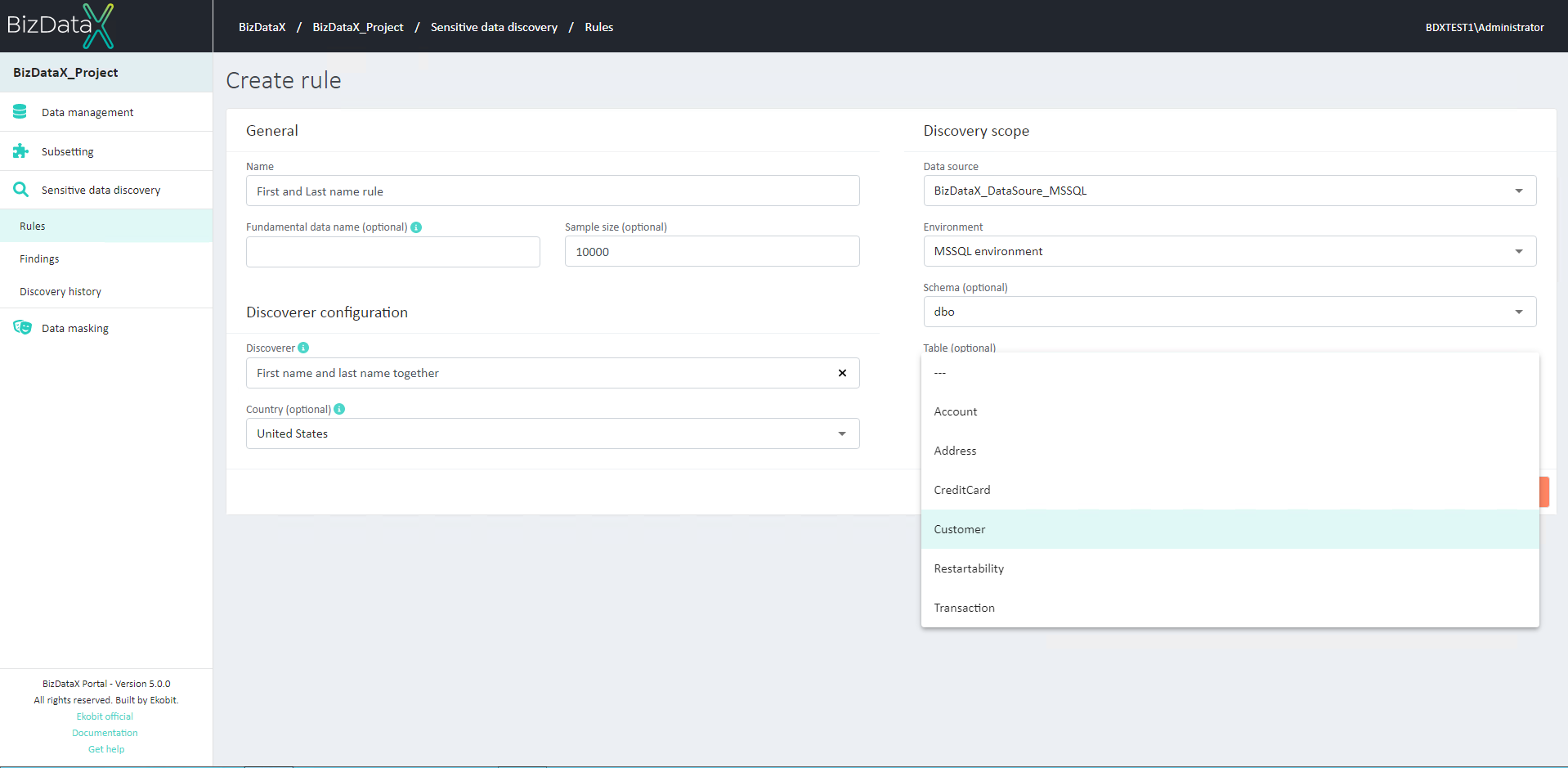Click BizDataX_Project breadcrumb link
Viewport: 1568px width, 768px height.
[358, 27]
